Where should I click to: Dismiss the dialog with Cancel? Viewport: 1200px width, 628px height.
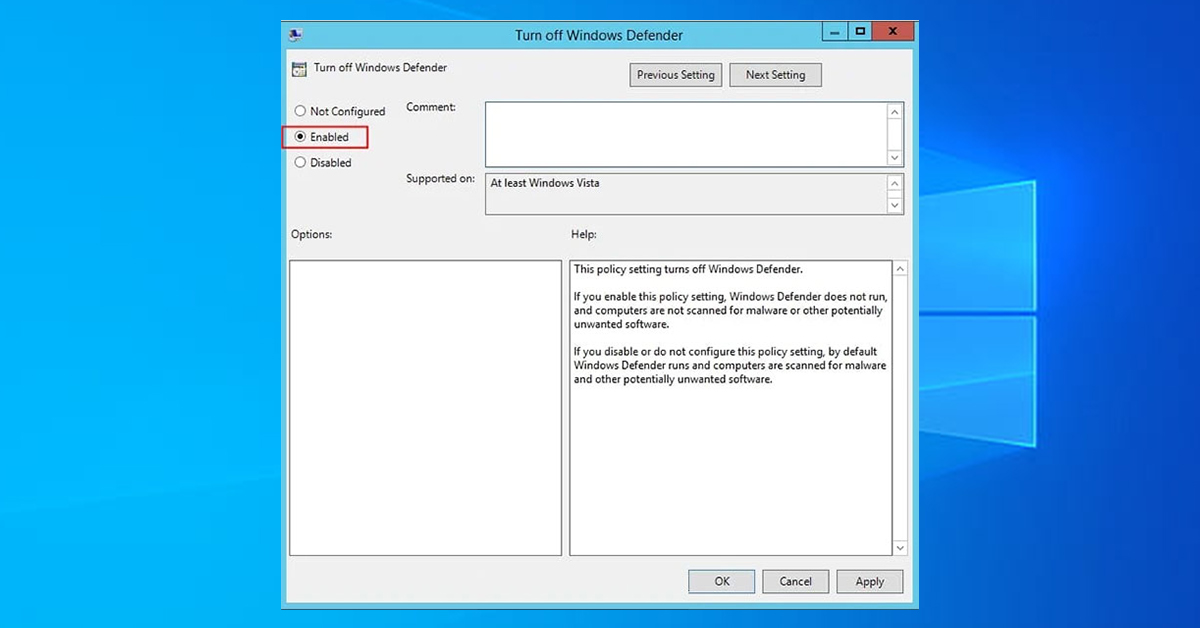pyautogui.click(x=795, y=581)
